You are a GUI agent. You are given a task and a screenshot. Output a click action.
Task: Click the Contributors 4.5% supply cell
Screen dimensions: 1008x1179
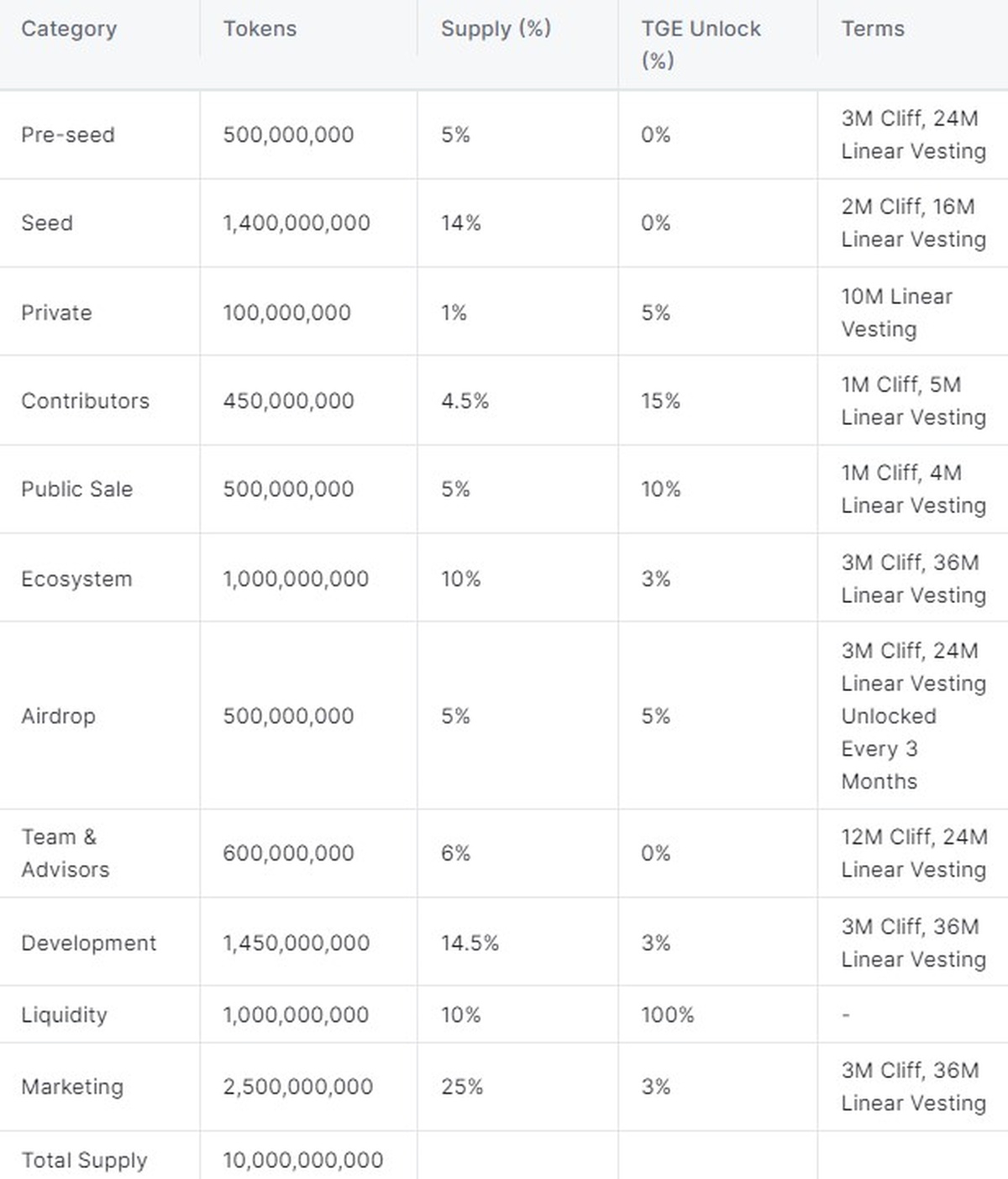[465, 401]
